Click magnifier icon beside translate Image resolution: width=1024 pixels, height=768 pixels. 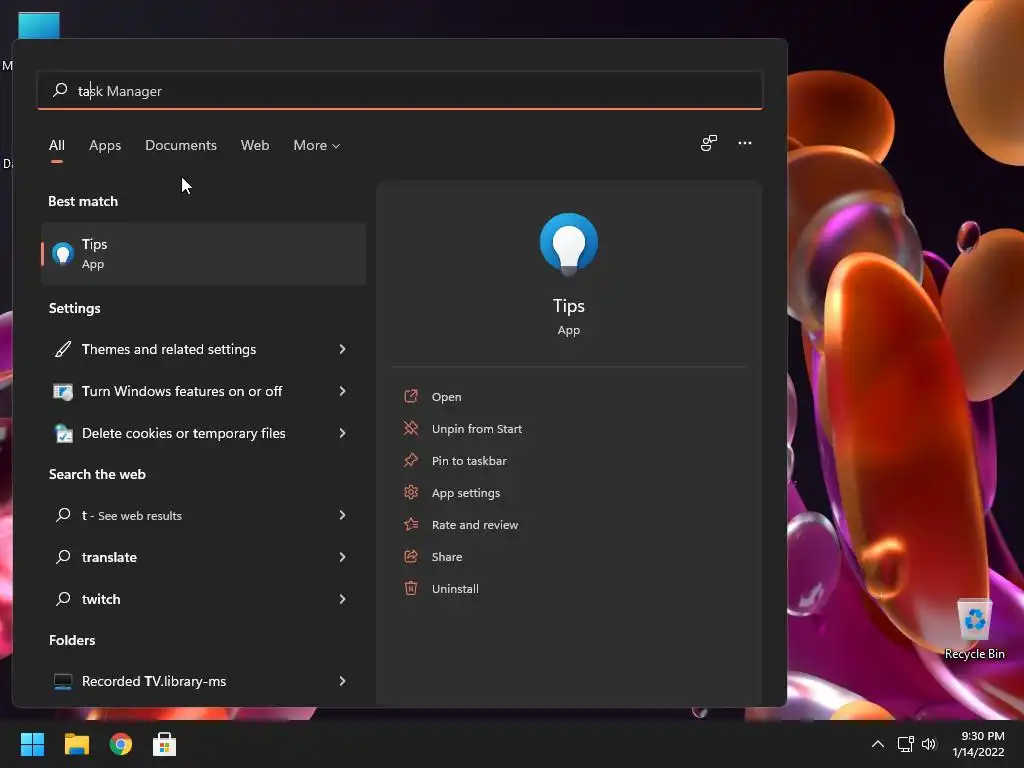click(x=63, y=557)
